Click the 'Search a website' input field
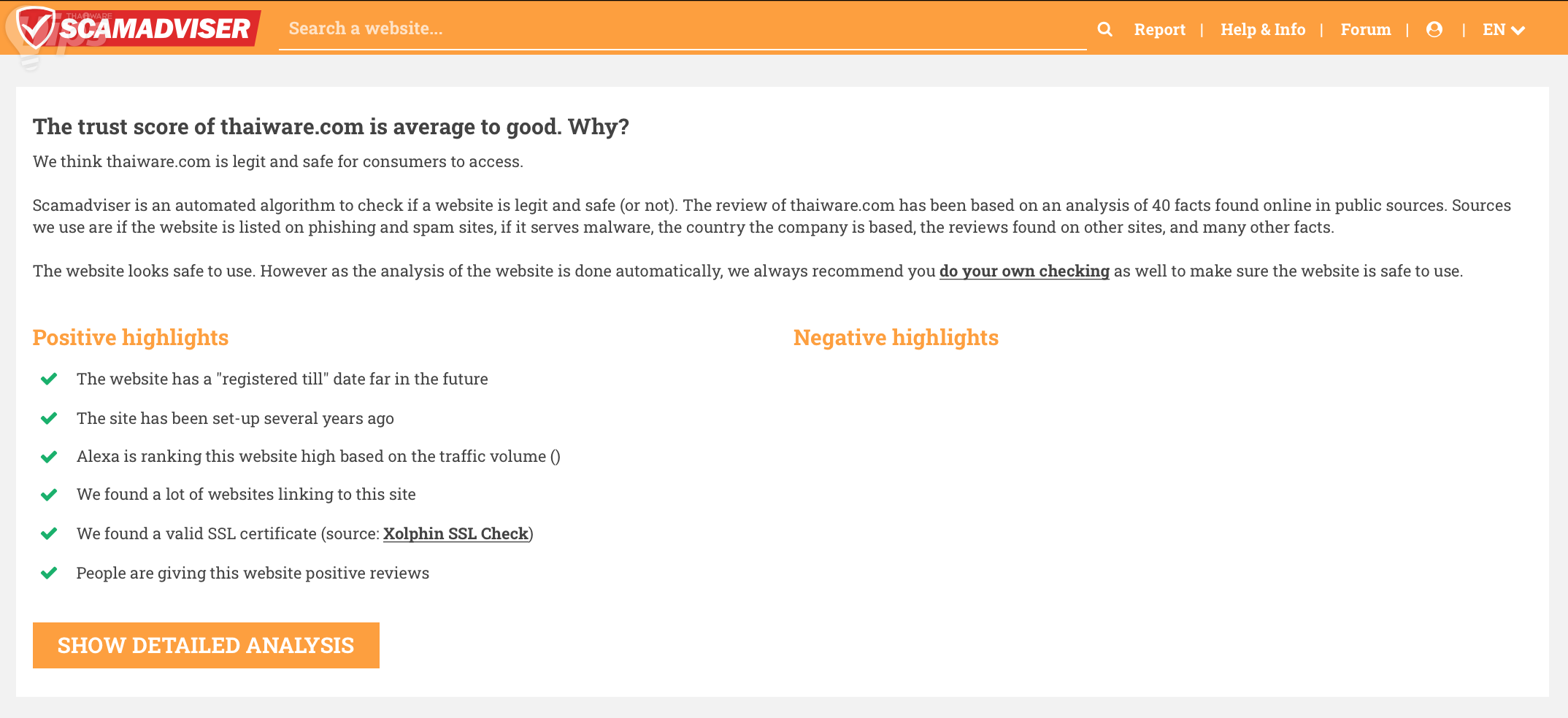The image size is (1568, 718). [x=682, y=29]
